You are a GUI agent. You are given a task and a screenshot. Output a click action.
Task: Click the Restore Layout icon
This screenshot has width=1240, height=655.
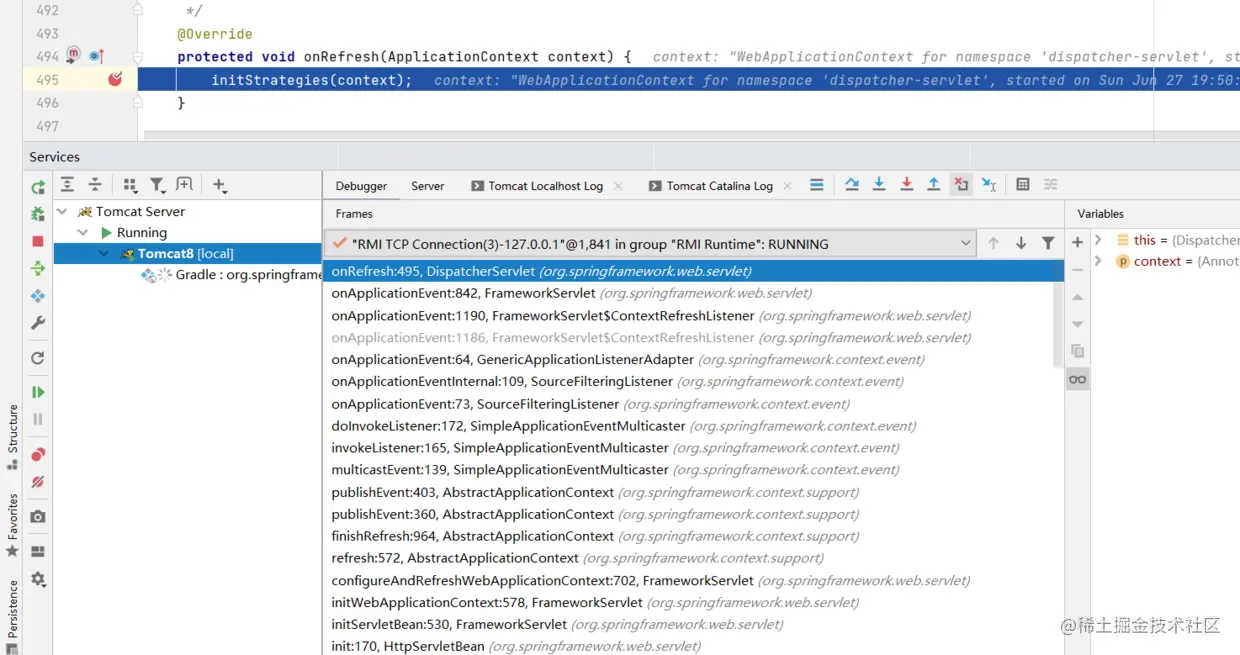tap(38, 551)
